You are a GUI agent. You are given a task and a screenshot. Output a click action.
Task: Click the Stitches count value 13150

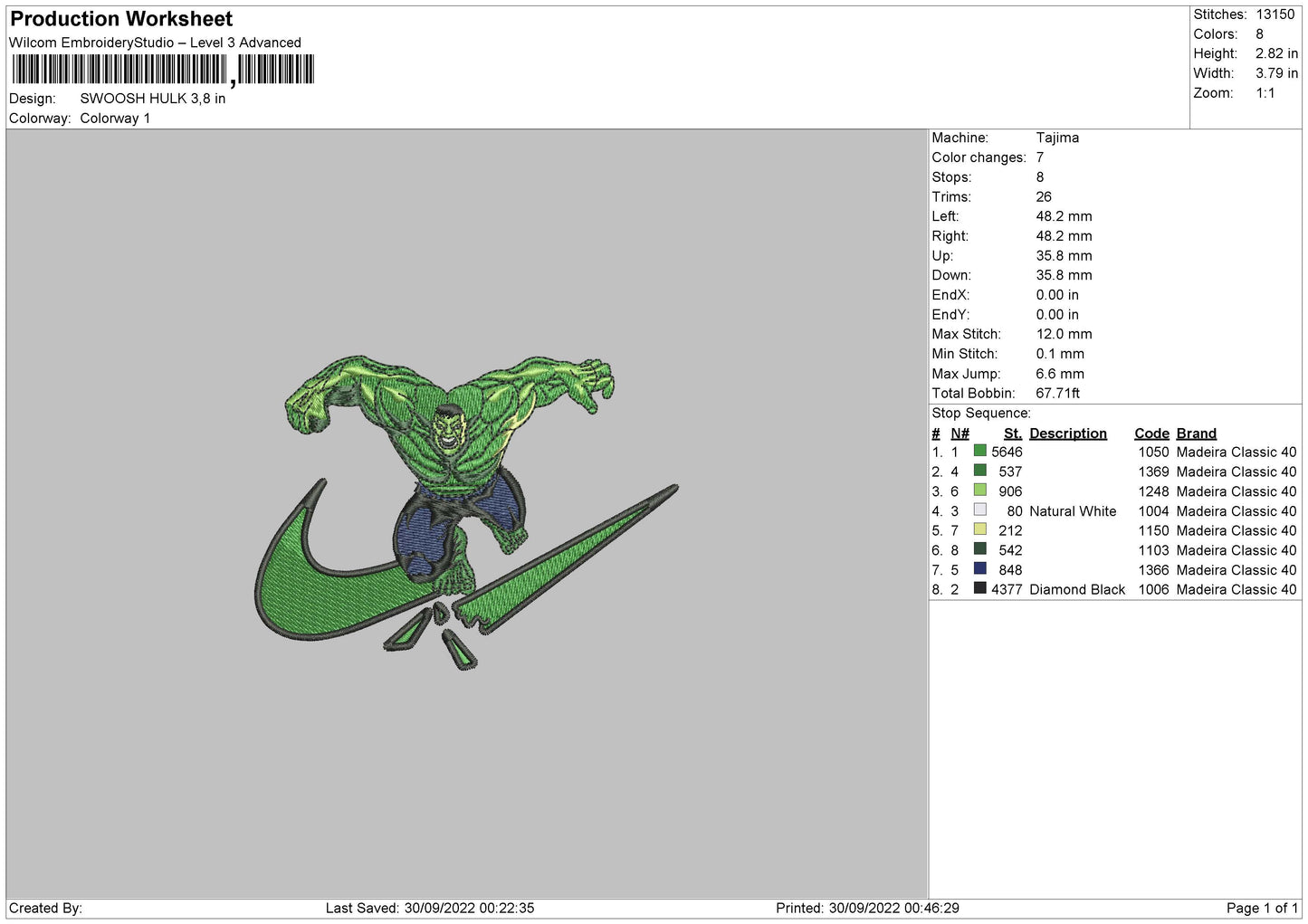[x=1275, y=14]
